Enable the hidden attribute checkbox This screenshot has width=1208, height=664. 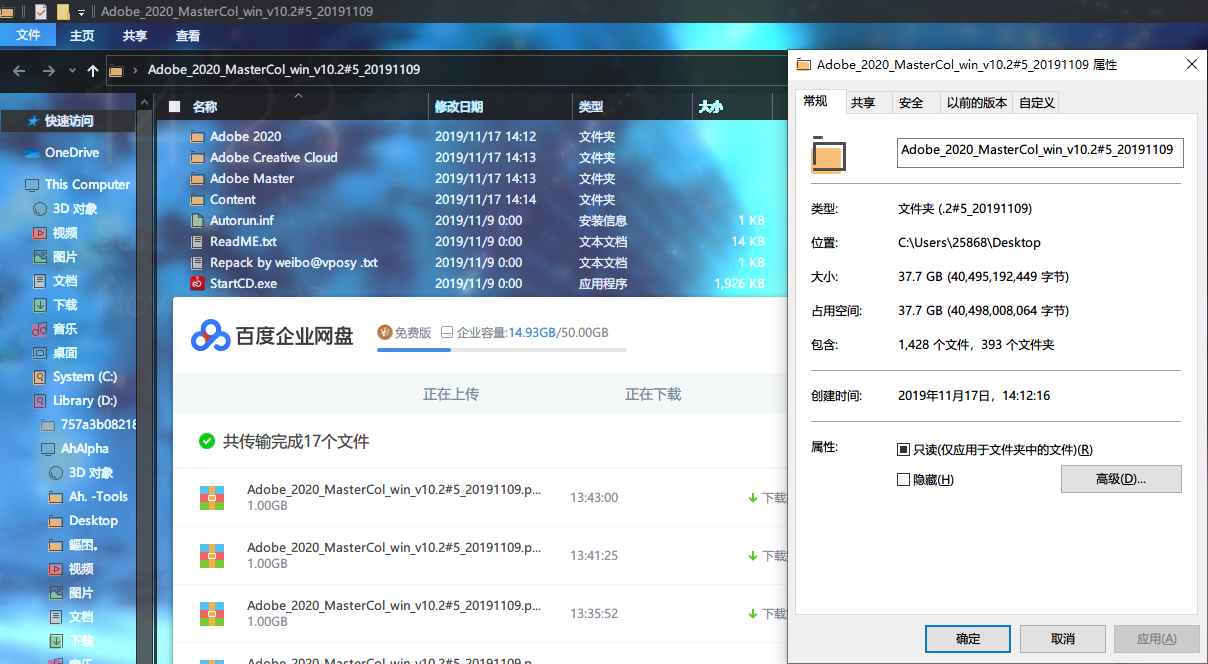(903, 480)
